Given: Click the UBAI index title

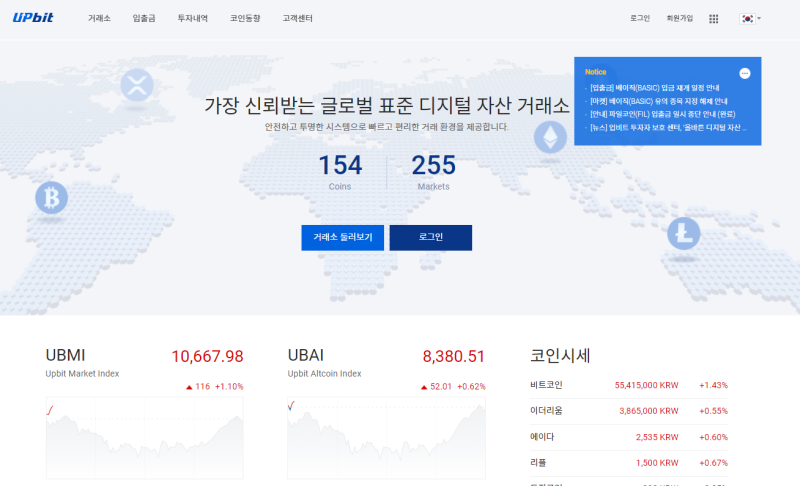Looking at the screenshot, I should click(x=306, y=355).
